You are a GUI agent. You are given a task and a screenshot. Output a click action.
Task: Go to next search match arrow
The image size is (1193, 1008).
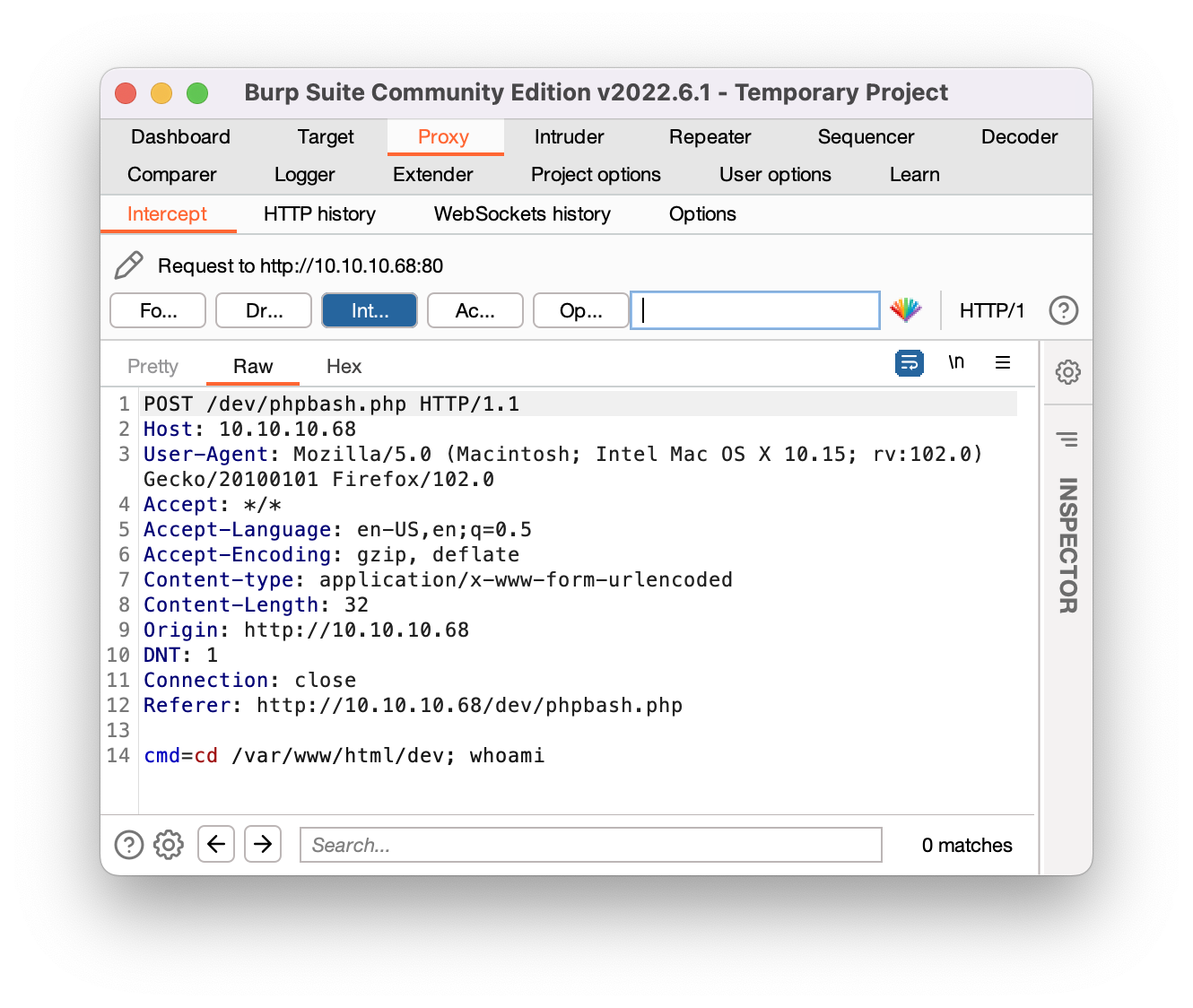click(x=263, y=844)
